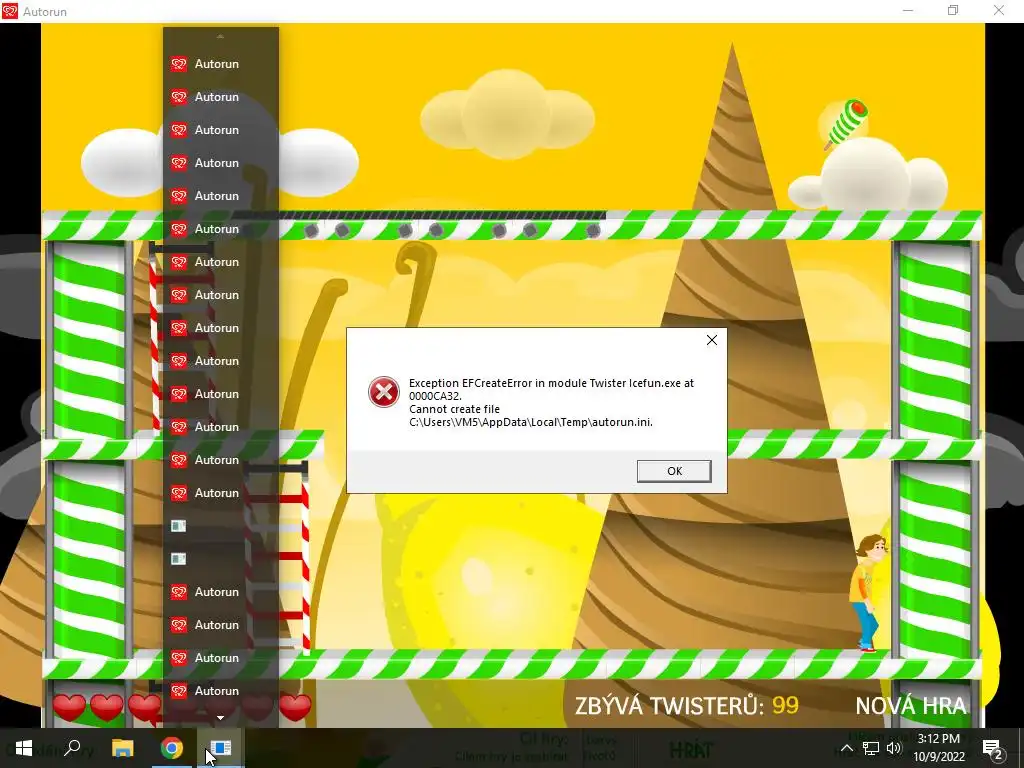Close the error dialog with its X
1024x768 pixels.
click(712, 340)
